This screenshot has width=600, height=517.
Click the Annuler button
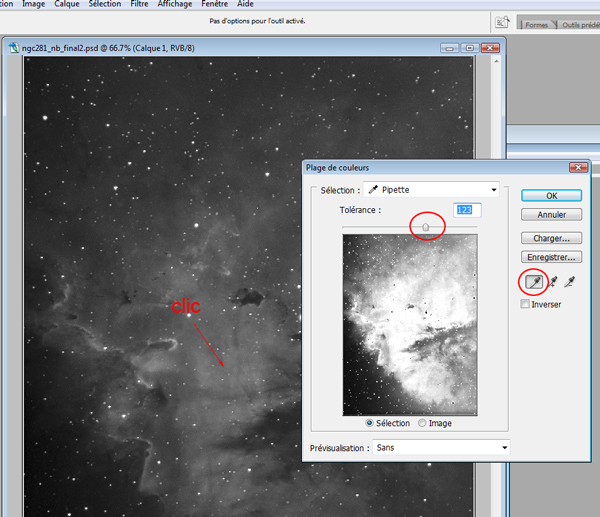pyautogui.click(x=551, y=215)
